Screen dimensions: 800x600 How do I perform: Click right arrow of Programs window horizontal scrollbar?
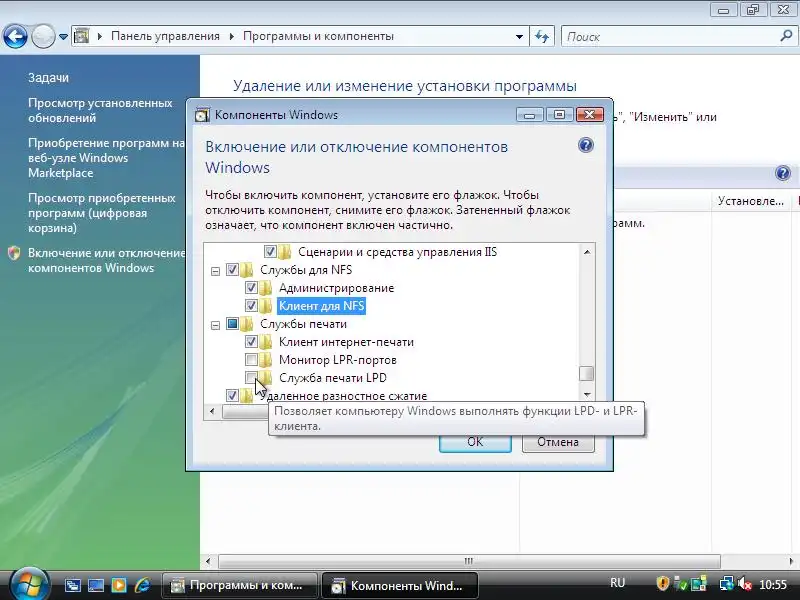tap(792, 561)
